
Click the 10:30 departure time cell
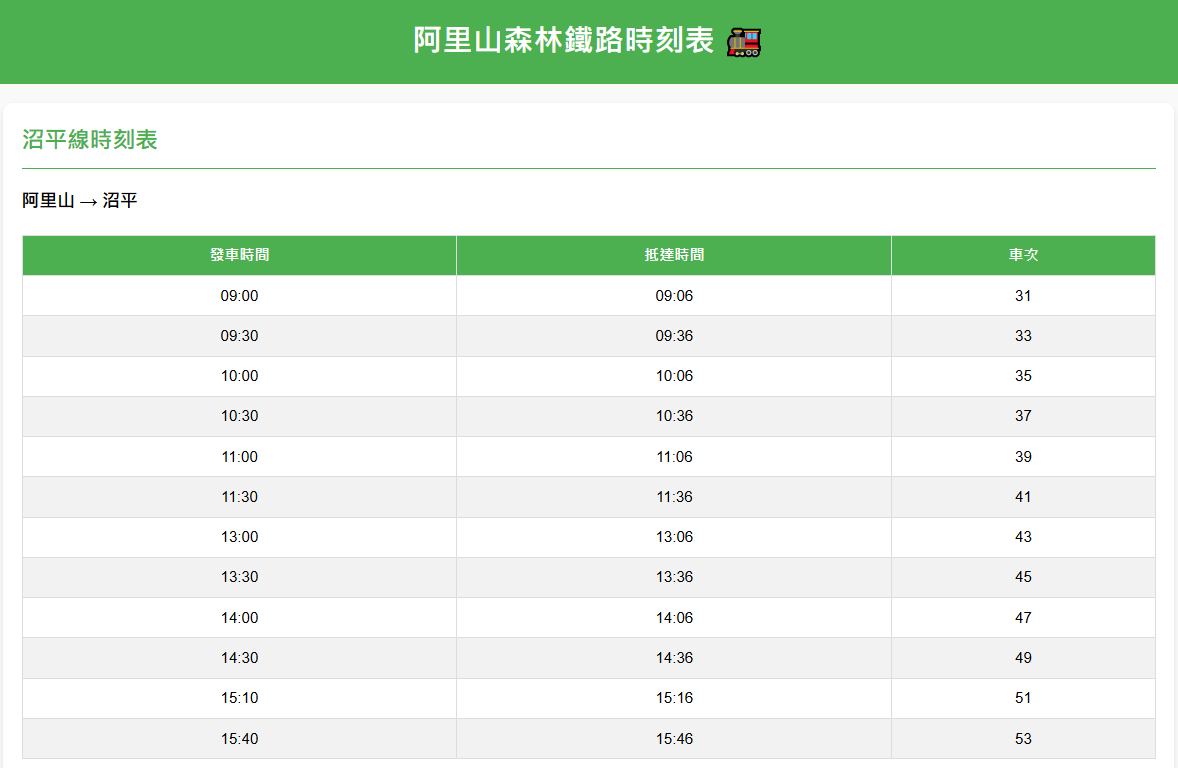click(x=239, y=416)
